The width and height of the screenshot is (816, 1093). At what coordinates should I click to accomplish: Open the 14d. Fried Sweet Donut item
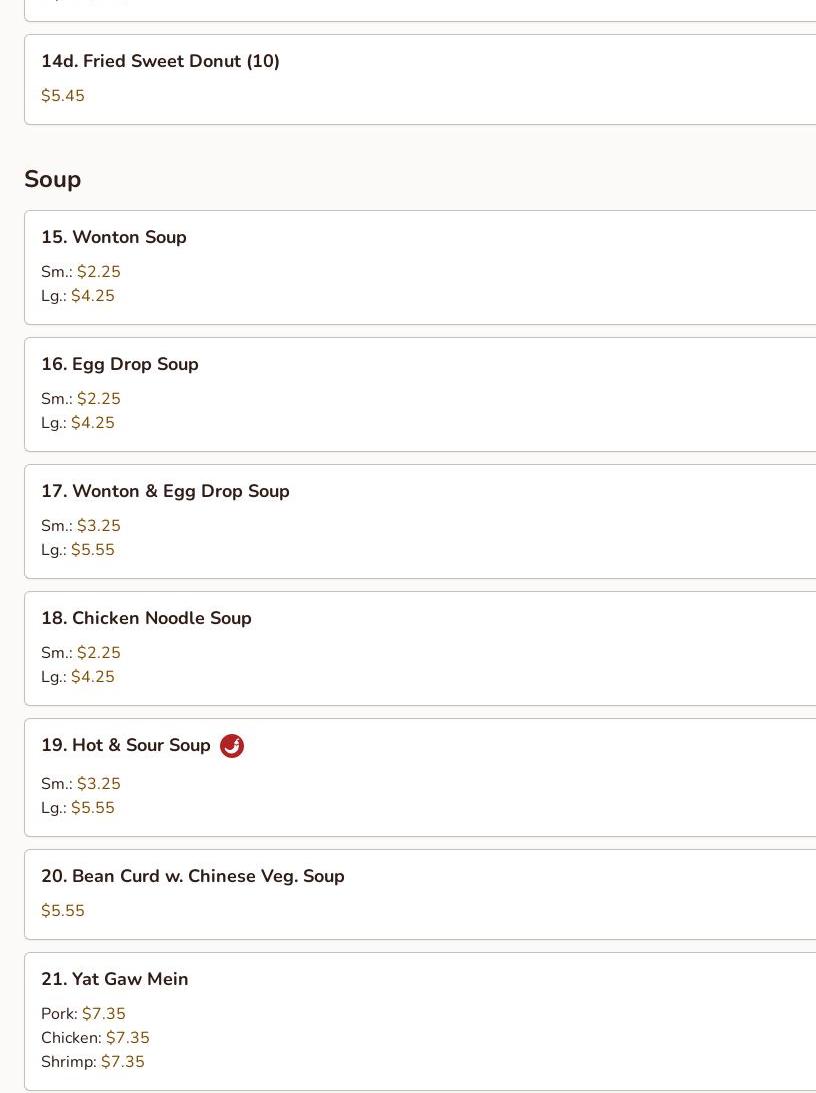pyautogui.click(x=160, y=62)
